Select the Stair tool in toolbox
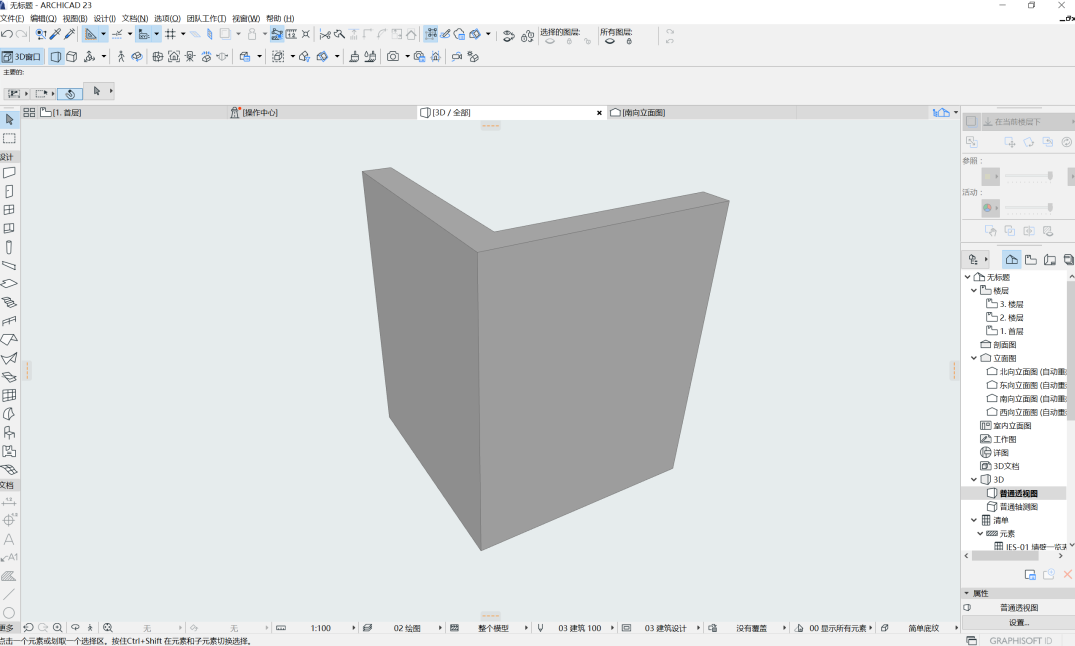Image resolution: width=1075 pixels, height=646 pixels. 9,302
